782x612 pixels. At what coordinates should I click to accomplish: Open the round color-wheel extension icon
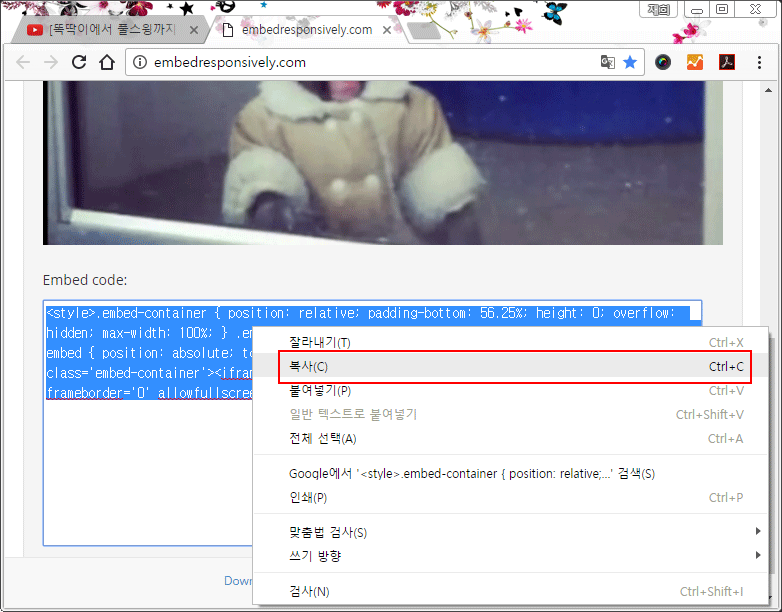tap(663, 62)
